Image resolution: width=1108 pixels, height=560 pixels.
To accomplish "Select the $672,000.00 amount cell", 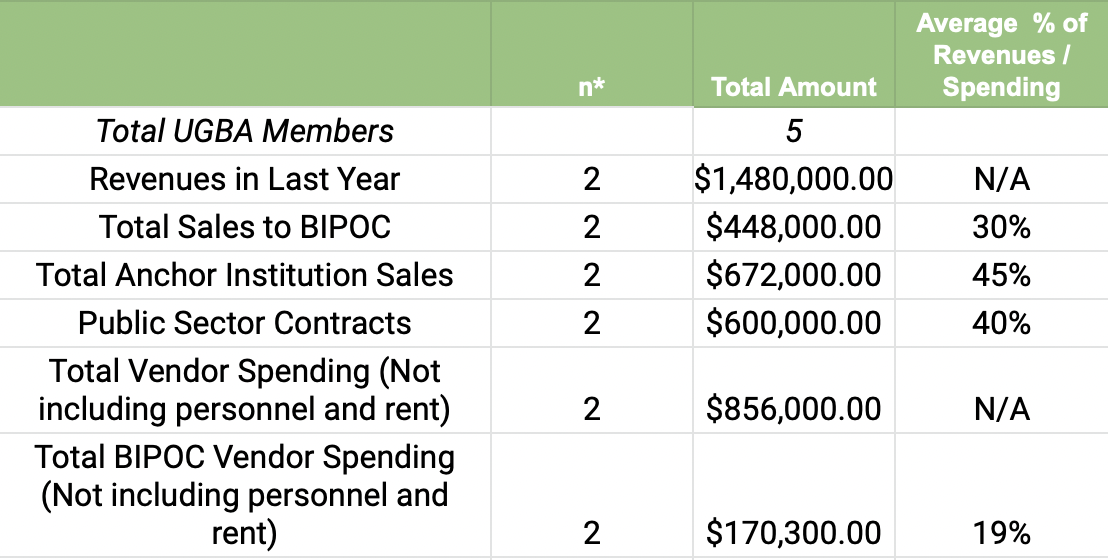I will click(794, 275).
